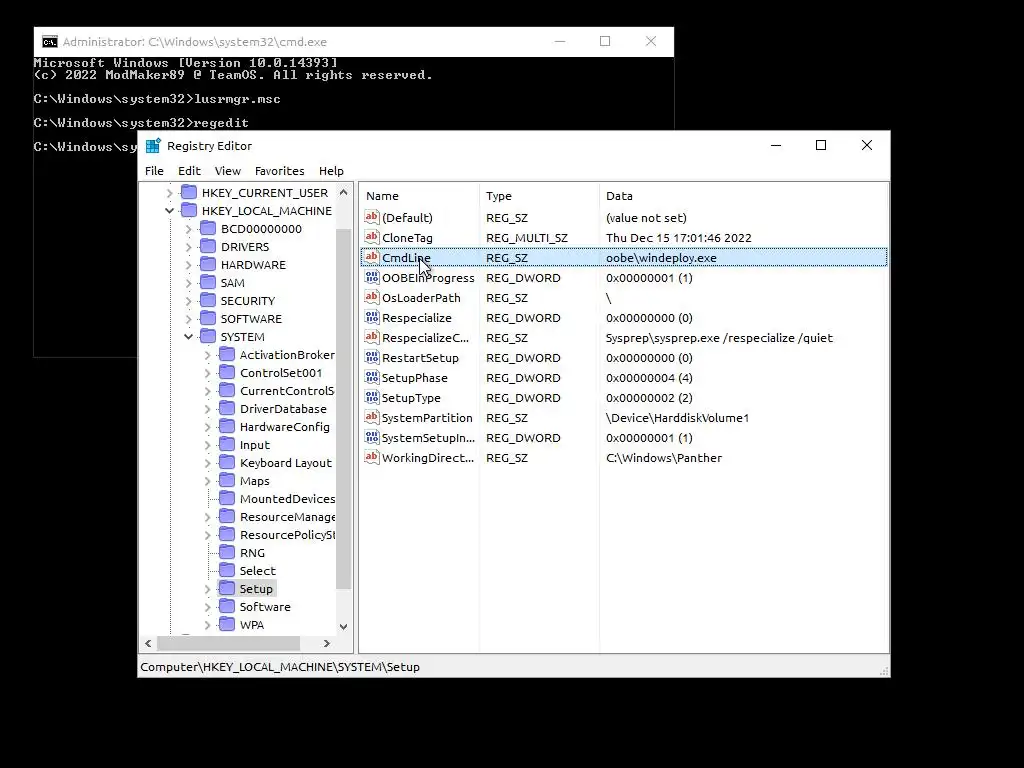Click the CmdLine string value icon
Image resolution: width=1024 pixels, height=768 pixels.
click(372, 257)
